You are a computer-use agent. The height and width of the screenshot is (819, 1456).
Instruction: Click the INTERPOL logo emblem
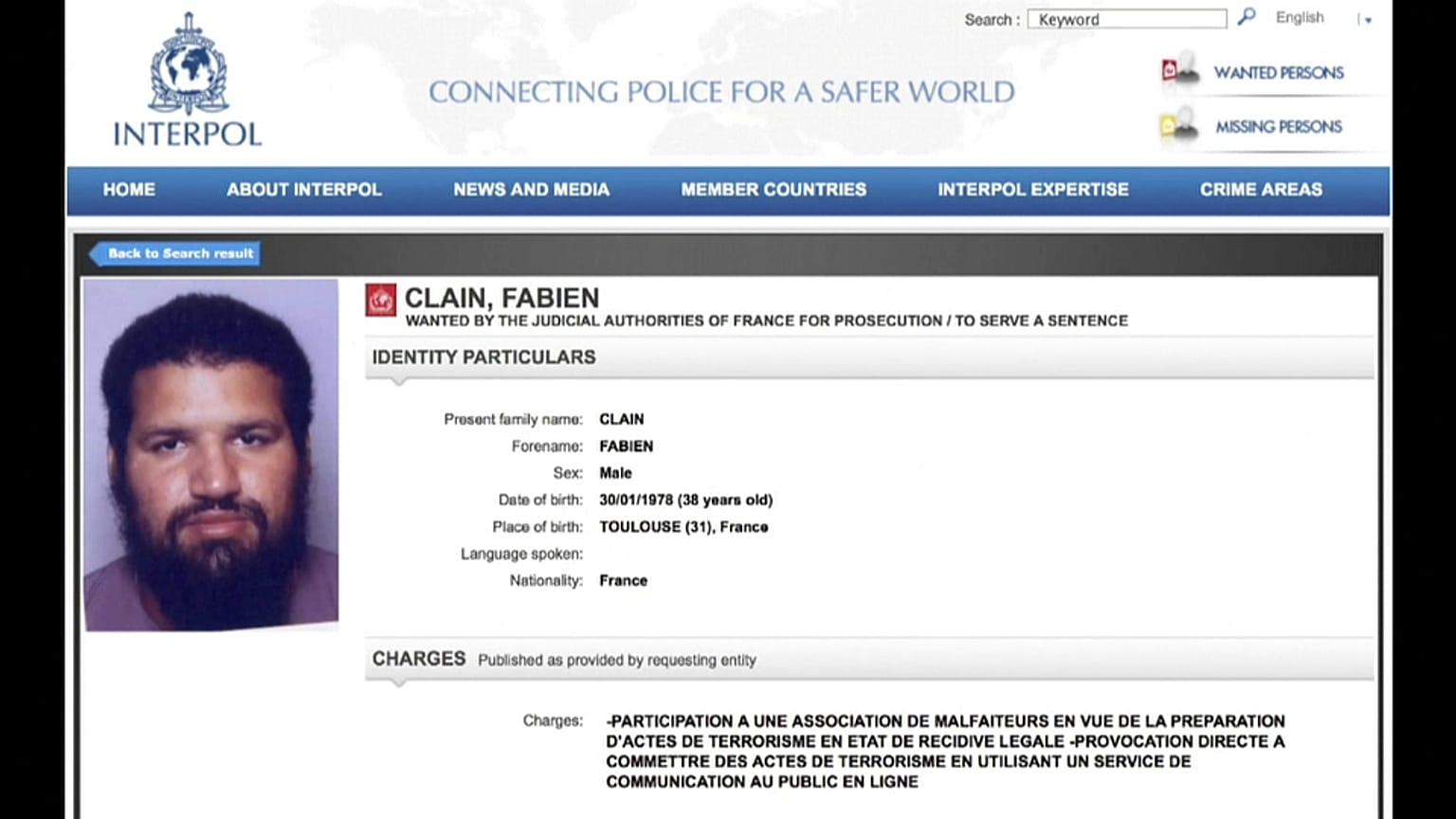pos(189,64)
